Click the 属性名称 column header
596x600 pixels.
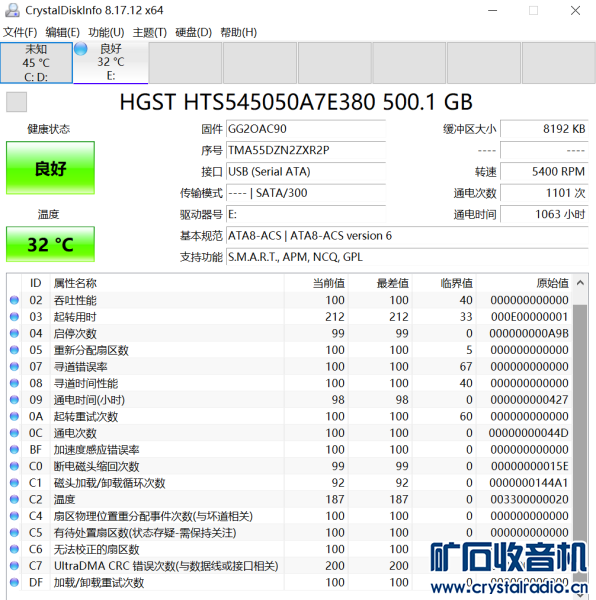pyautogui.click(x=167, y=283)
